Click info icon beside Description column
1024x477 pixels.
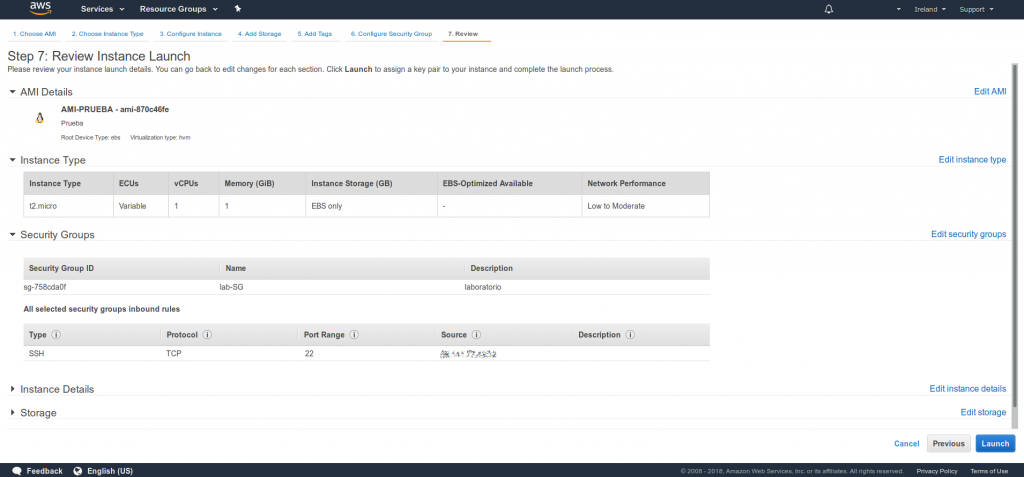click(632, 335)
